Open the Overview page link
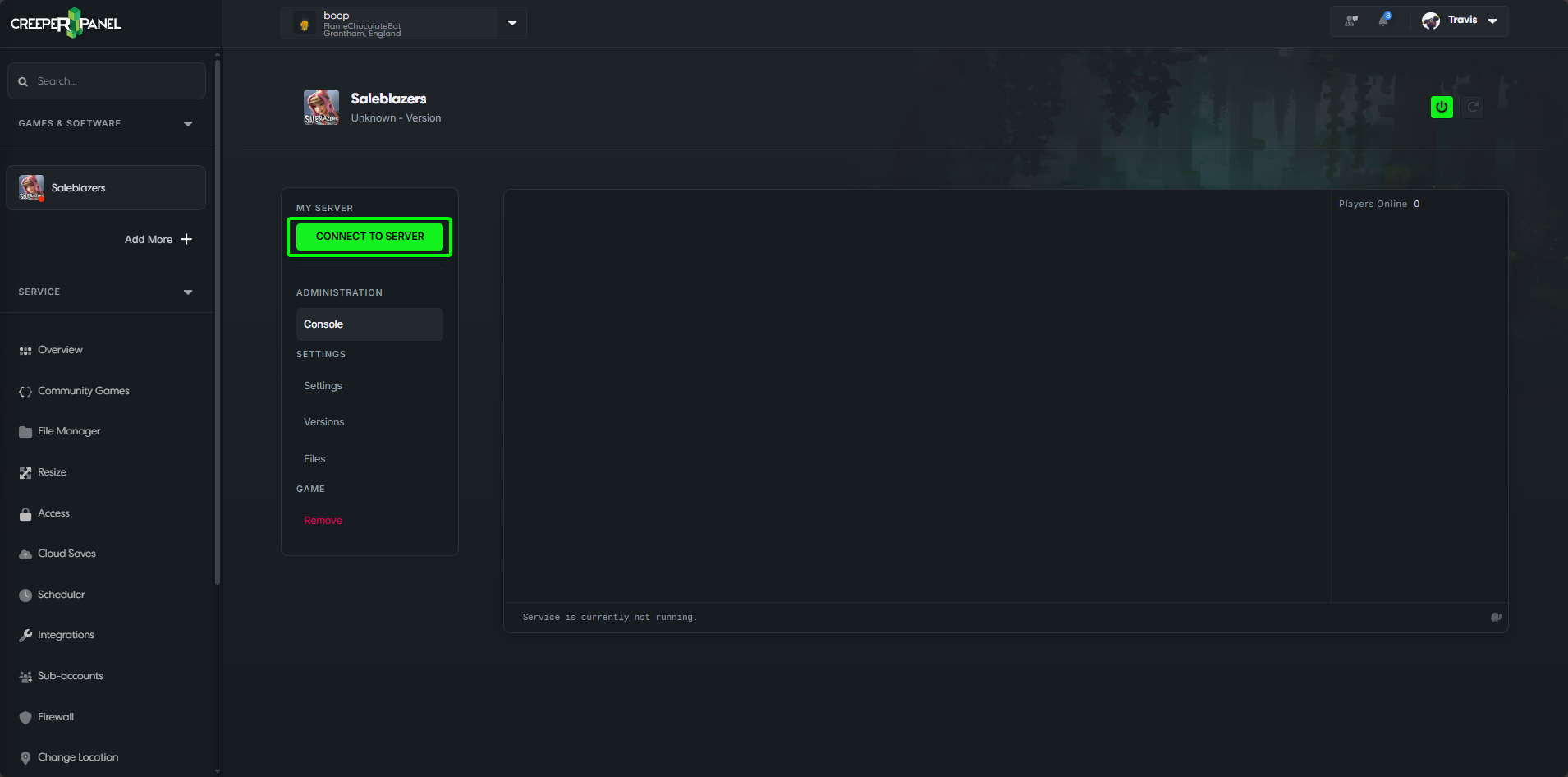 pos(60,350)
